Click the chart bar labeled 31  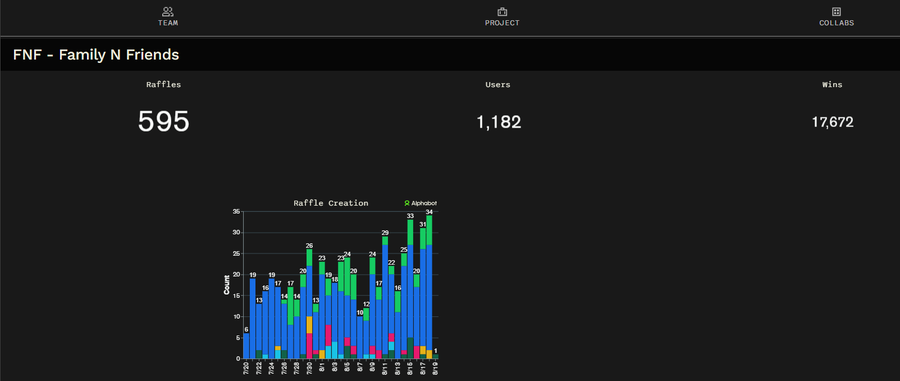coord(423,293)
